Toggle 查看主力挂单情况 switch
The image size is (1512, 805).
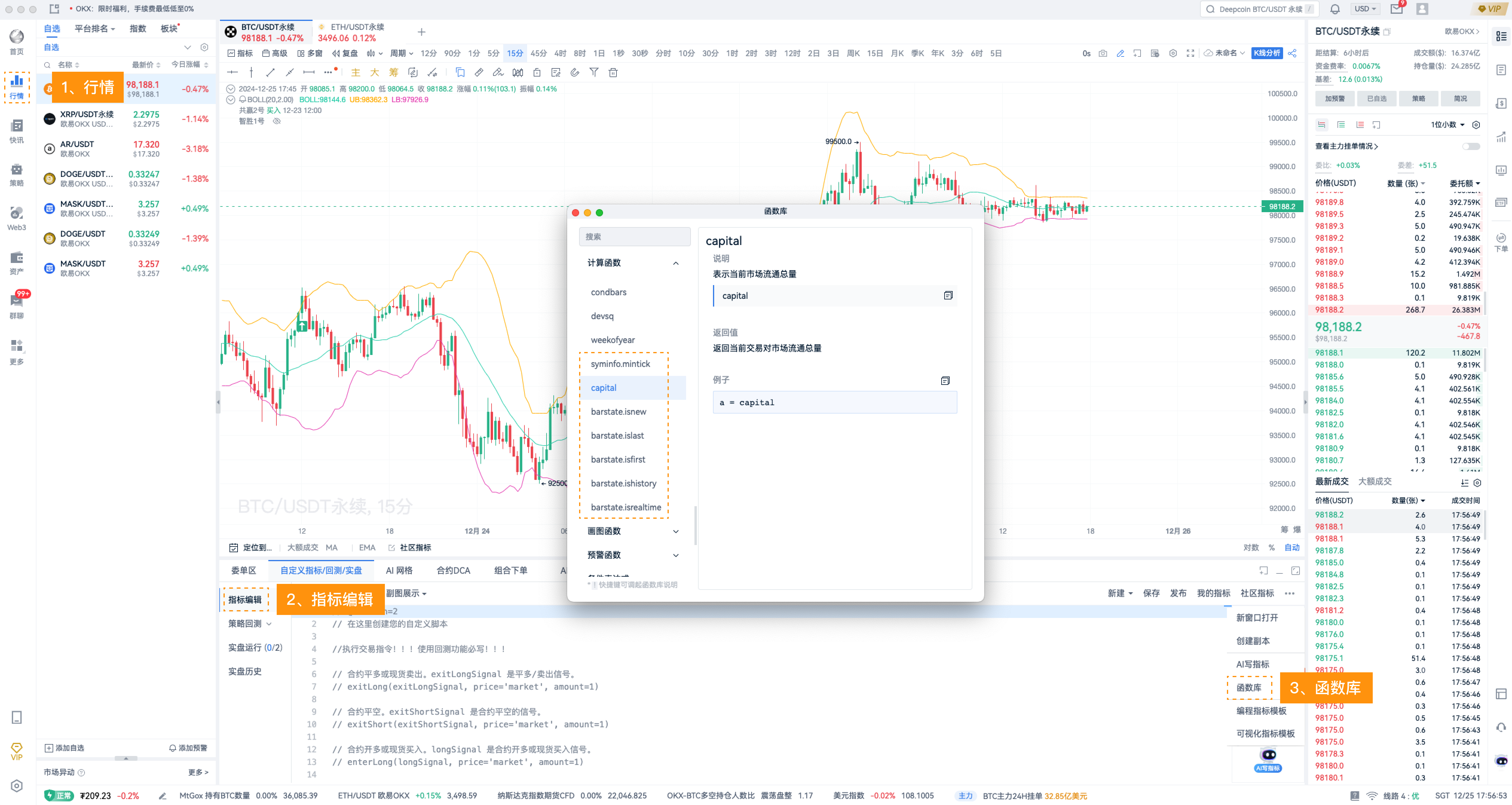pyautogui.click(x=1471, y=146)
